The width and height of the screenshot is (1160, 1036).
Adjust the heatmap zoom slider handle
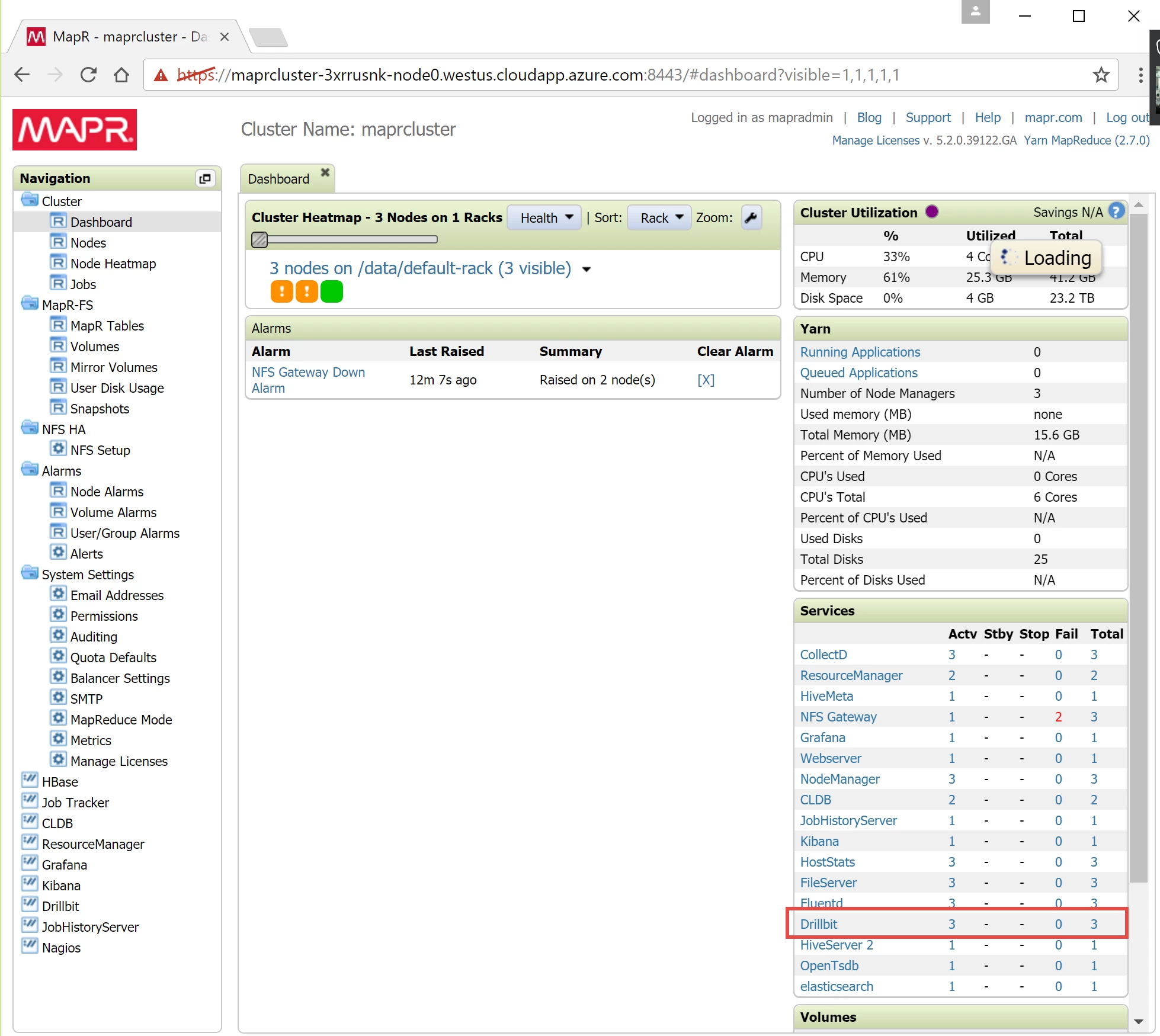[259, 239]
